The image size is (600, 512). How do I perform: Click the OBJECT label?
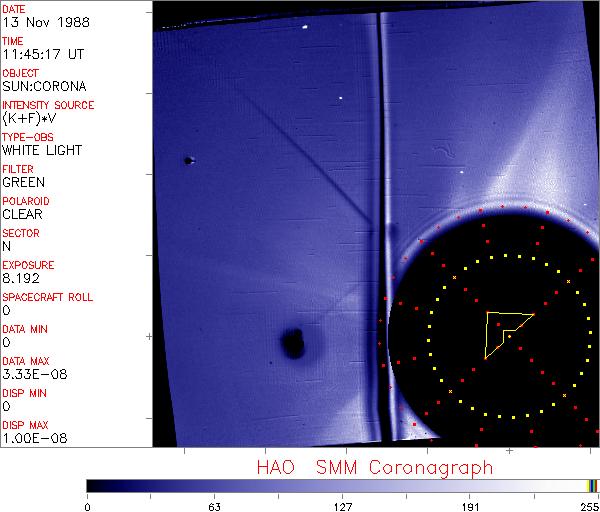pos(20,73)
